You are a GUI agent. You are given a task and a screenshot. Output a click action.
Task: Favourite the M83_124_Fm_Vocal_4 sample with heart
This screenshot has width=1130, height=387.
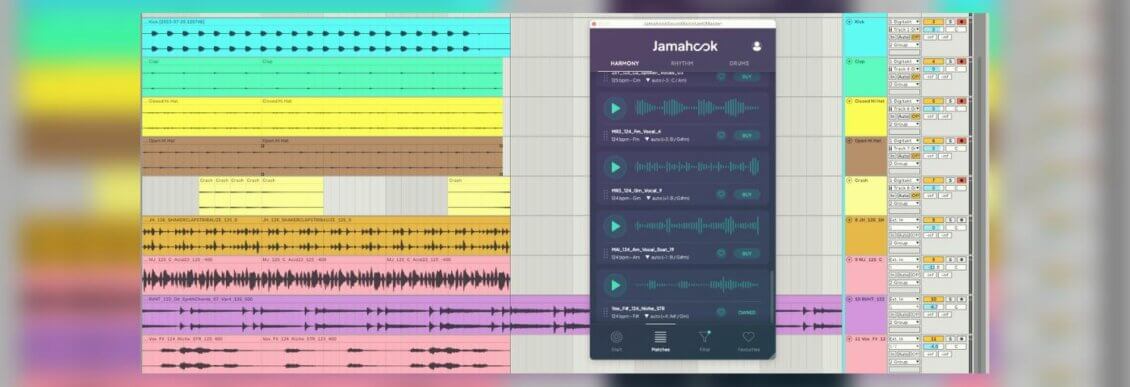[x=721, y=135]
